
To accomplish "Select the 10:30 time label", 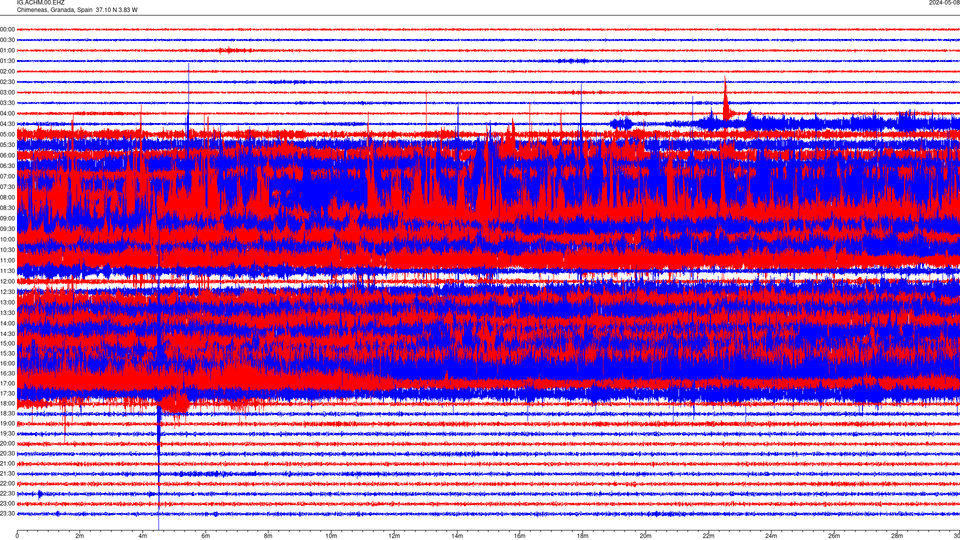I will click(x=7, y=250).
